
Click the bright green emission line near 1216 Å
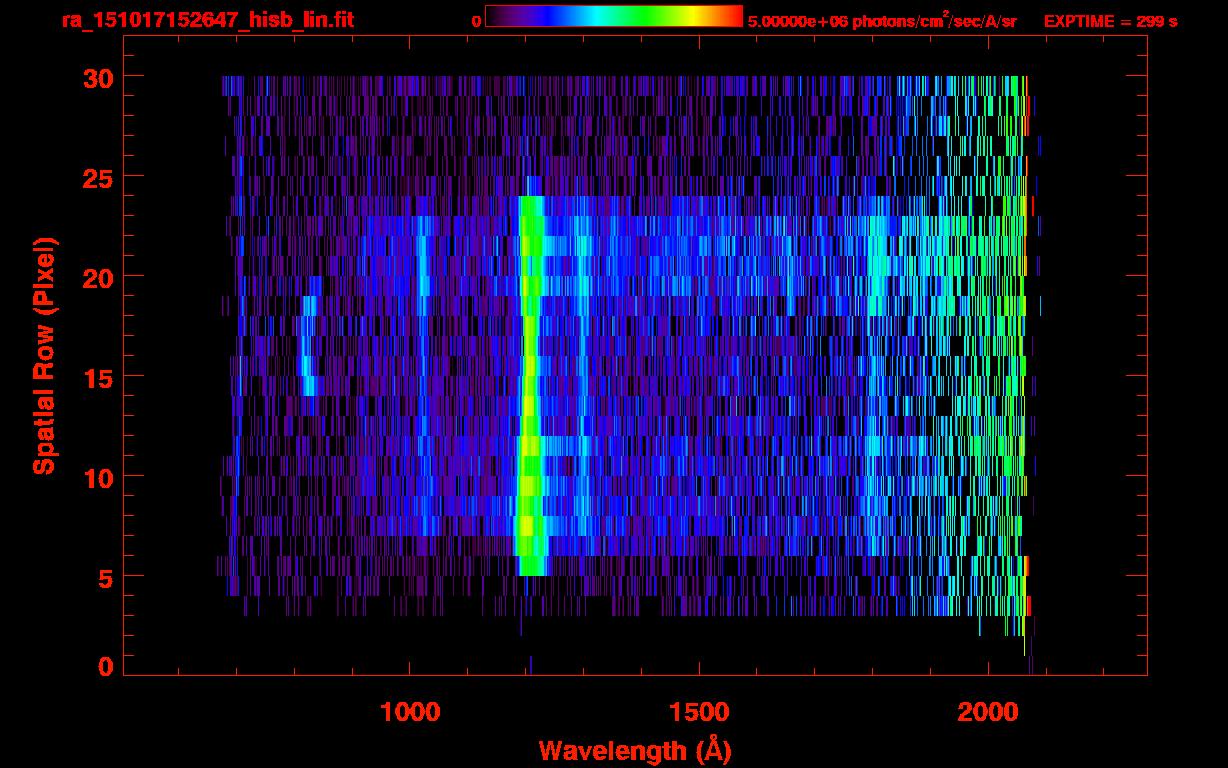[530, 385]
